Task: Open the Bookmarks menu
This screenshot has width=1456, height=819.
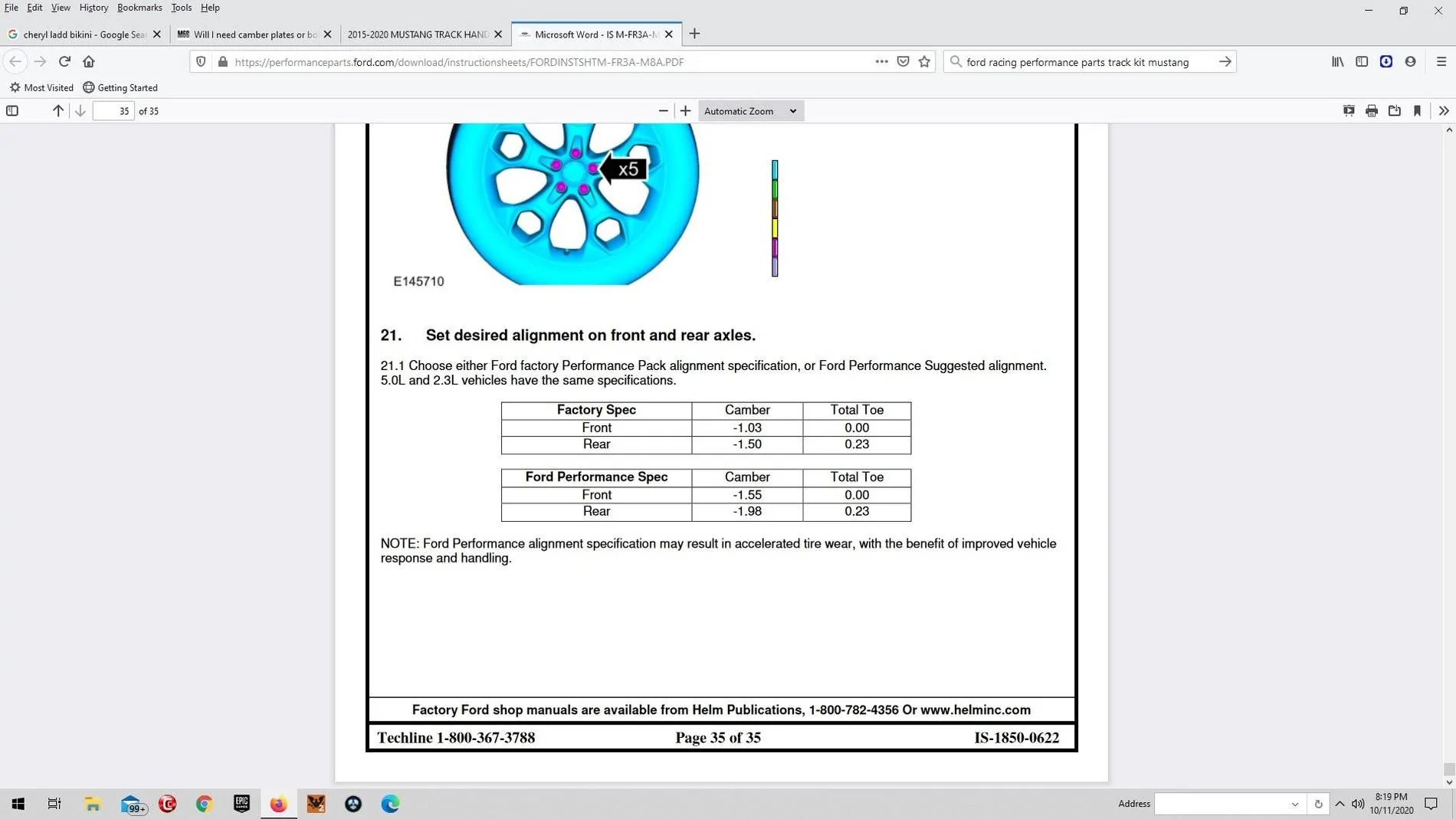Action: tap(139, 8)
